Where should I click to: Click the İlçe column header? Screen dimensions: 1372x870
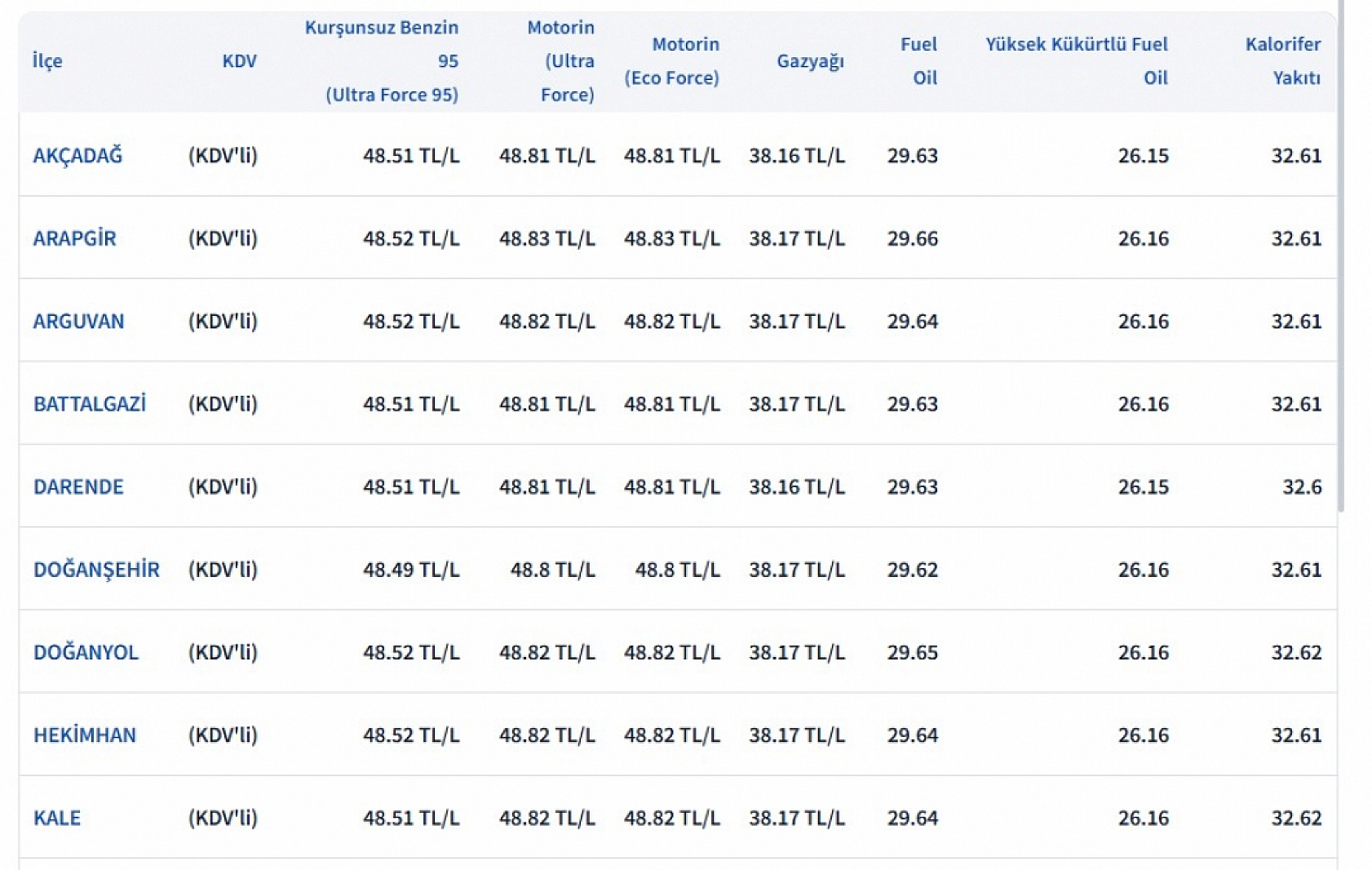pyautogui.click(x=47, y=61)
